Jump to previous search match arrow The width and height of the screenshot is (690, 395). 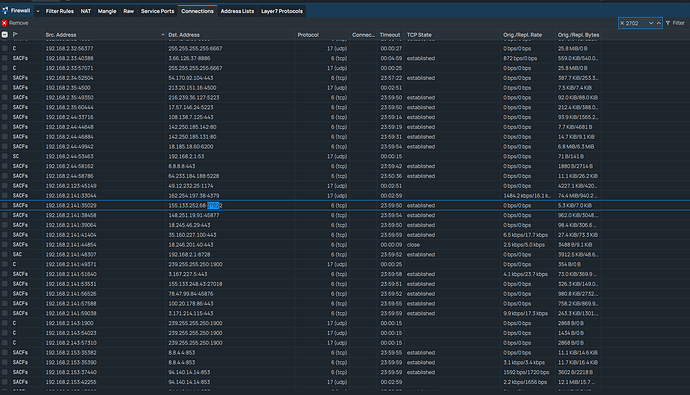658,23
